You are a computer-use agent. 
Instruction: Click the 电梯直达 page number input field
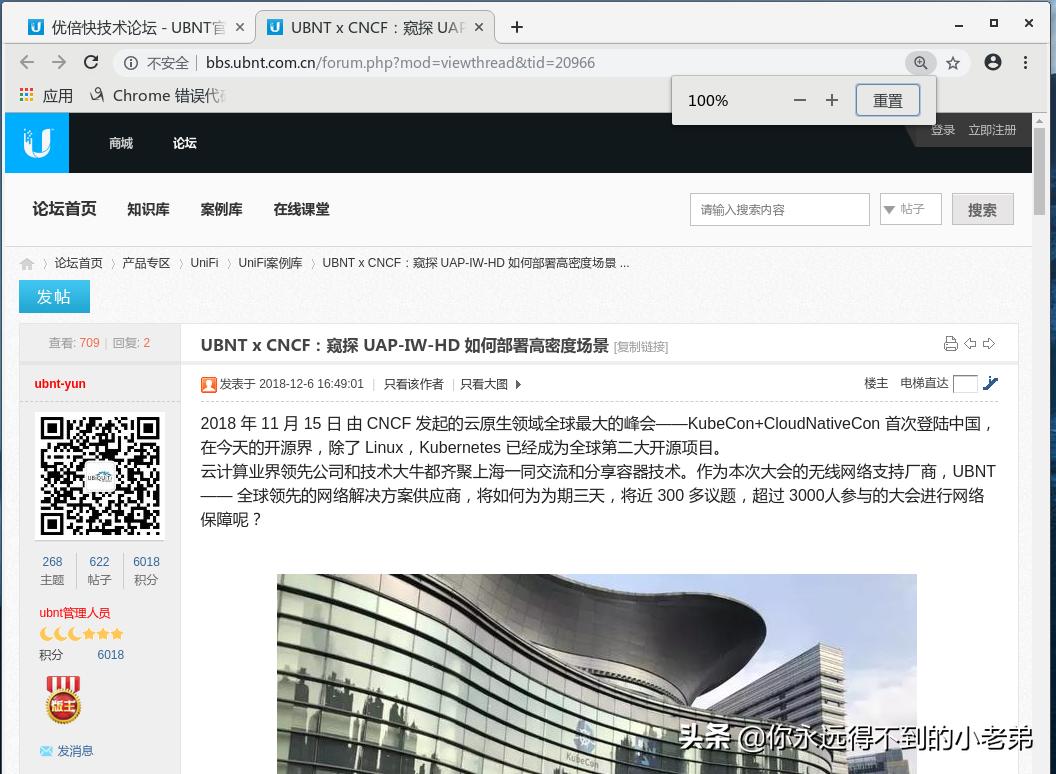click(964, 383)
